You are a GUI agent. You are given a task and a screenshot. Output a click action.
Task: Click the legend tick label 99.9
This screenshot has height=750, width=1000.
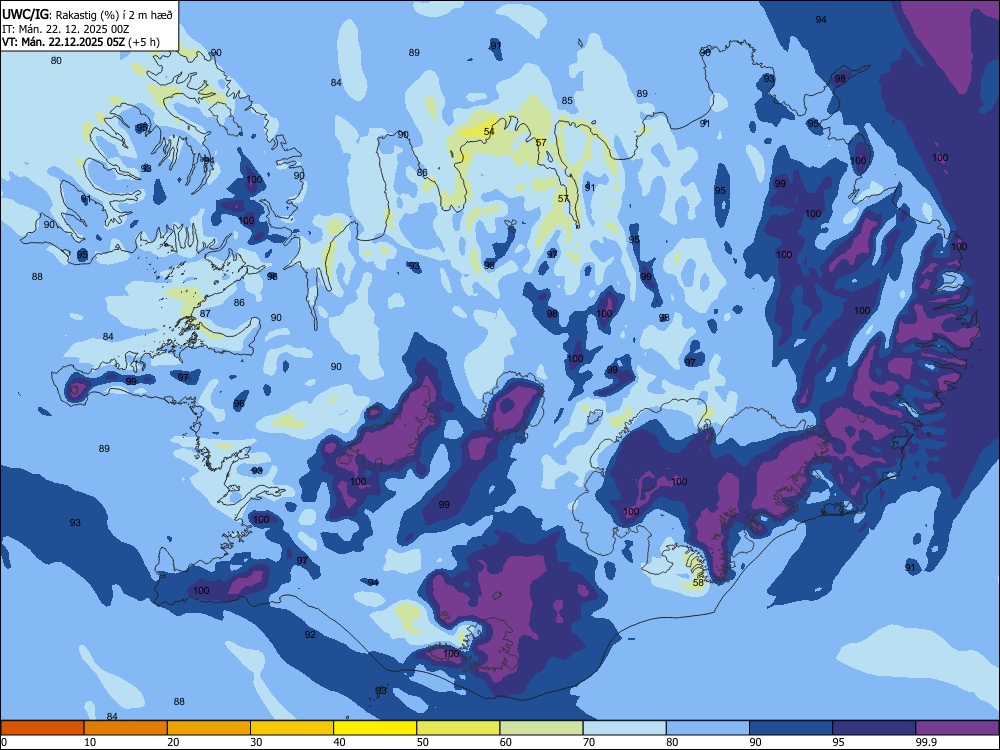tap(926, 742)
